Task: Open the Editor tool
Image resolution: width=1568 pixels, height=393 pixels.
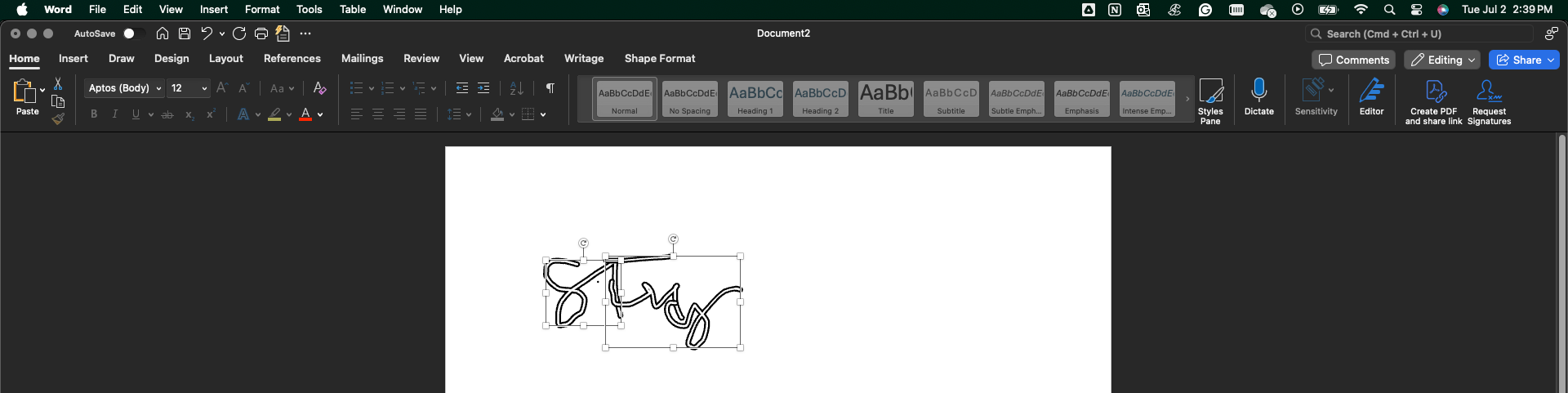Action: [1371, 98]
